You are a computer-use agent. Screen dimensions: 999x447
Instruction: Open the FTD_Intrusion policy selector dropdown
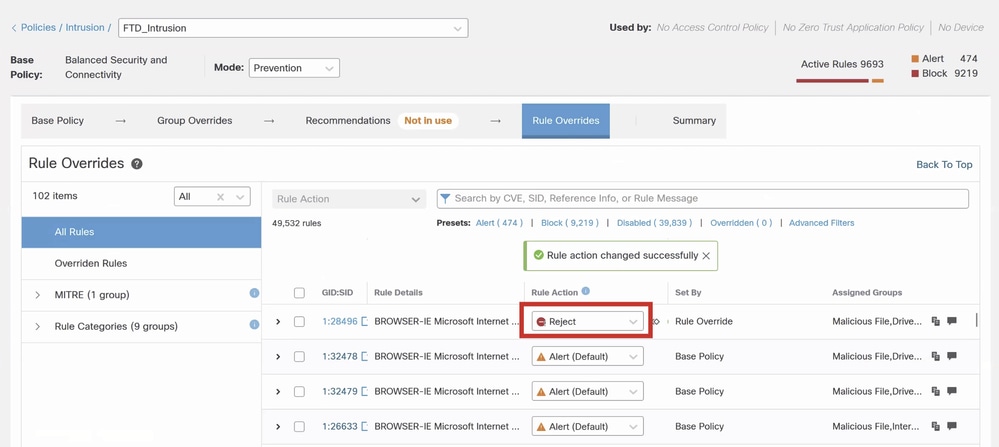pos(293,28)
